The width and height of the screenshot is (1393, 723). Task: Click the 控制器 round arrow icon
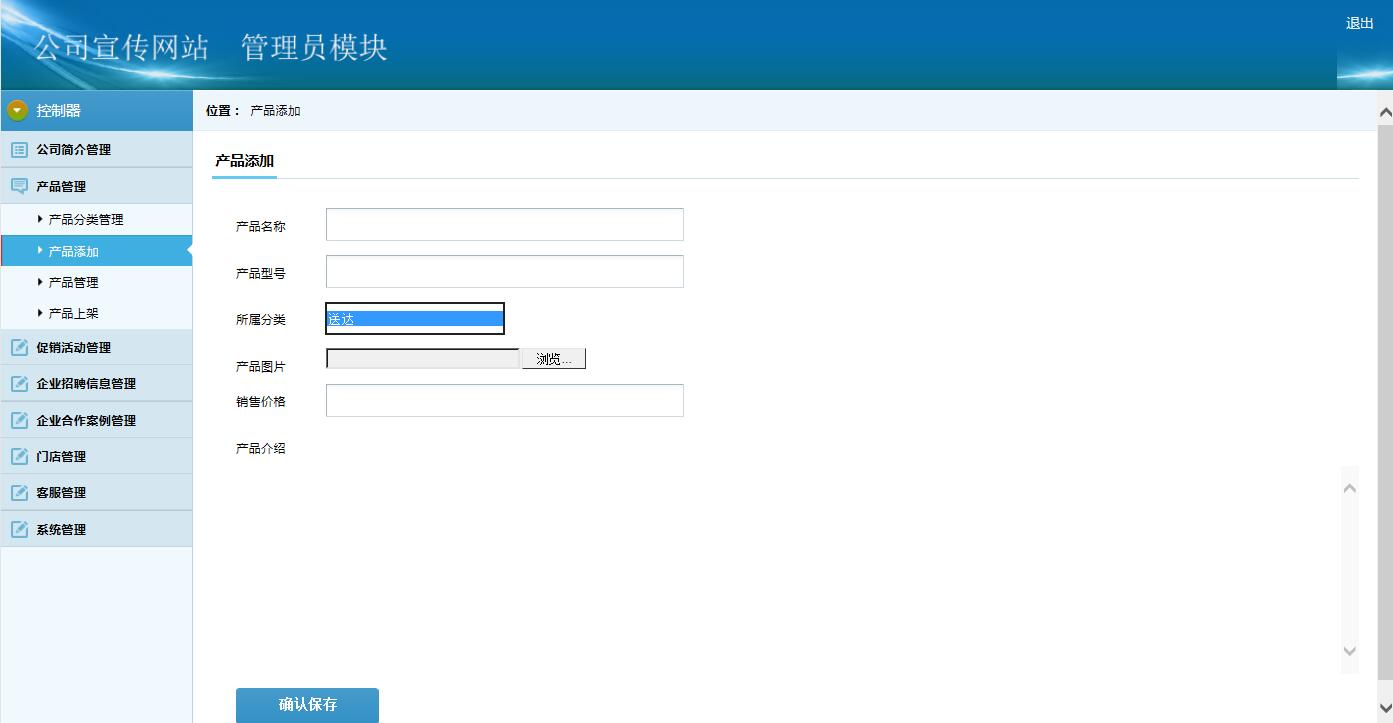(18, 110)
